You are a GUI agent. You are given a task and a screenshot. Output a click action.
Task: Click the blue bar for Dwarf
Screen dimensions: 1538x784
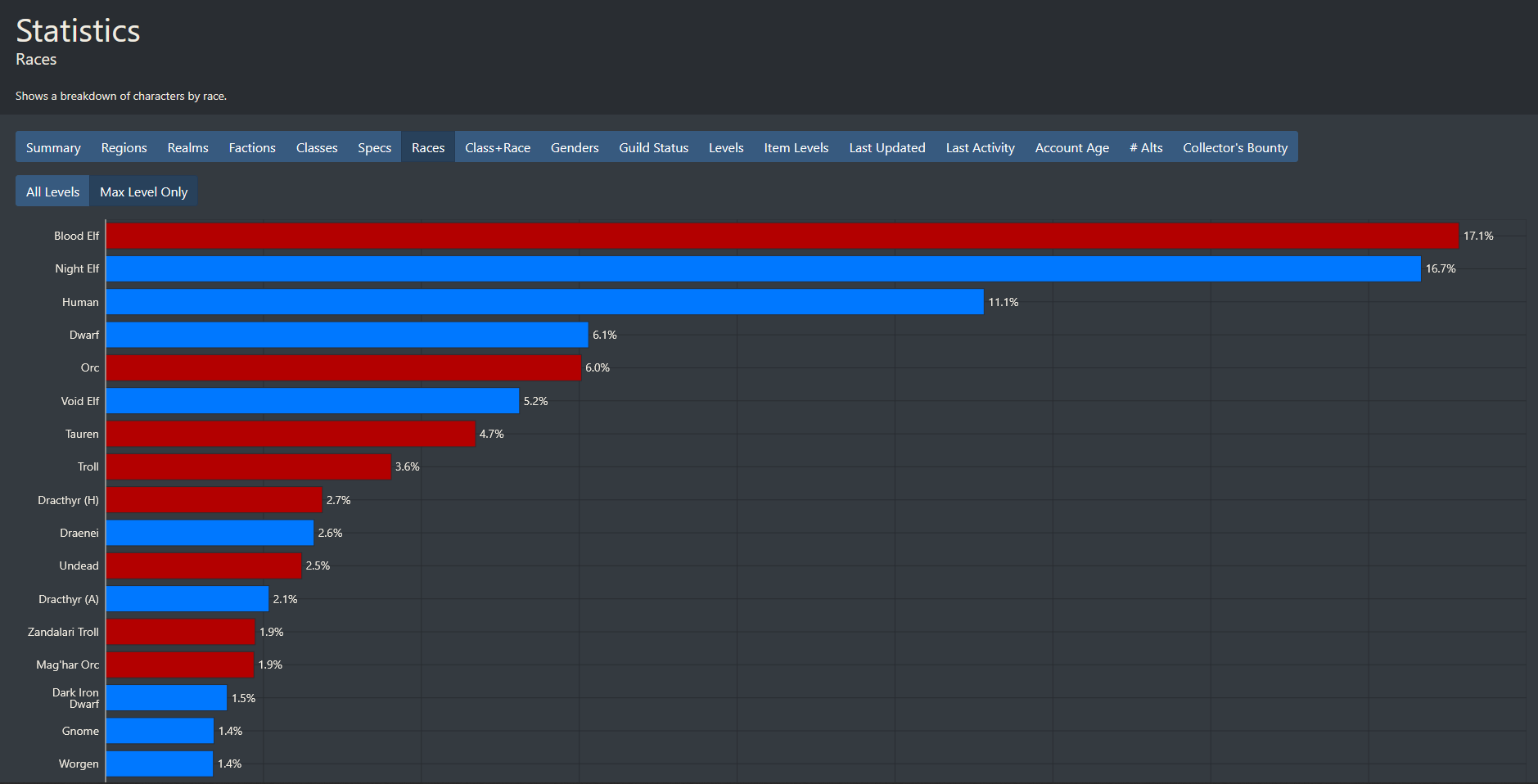tap(347, 335)
